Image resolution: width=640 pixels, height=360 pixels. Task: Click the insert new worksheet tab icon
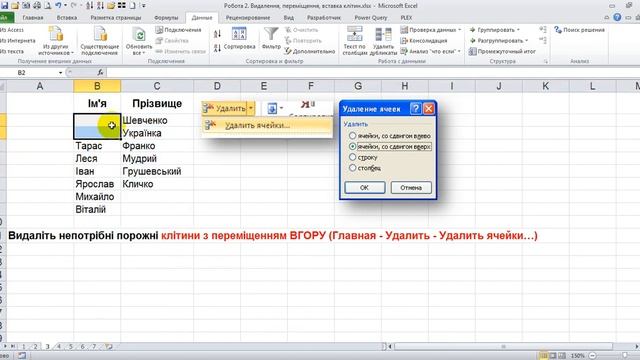click(109, 347)
